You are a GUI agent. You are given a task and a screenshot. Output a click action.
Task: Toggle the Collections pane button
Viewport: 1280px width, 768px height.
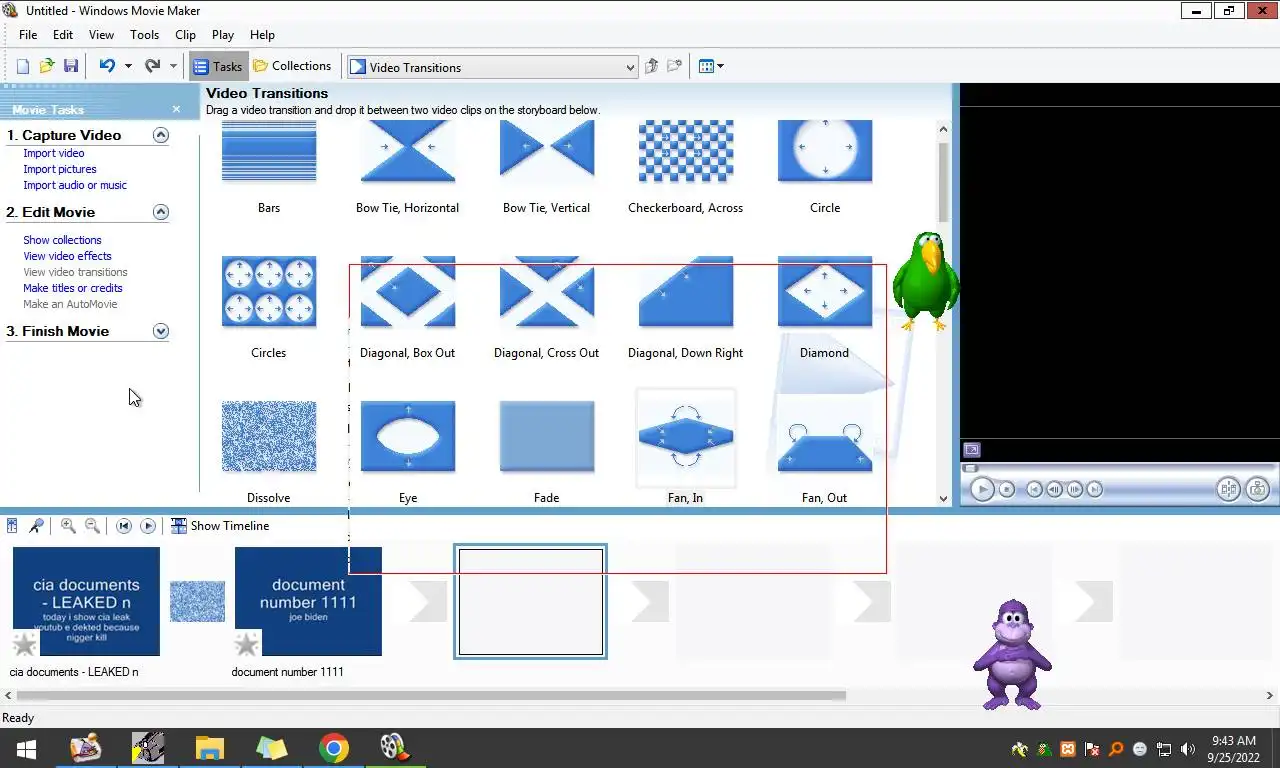click(292, 66)
